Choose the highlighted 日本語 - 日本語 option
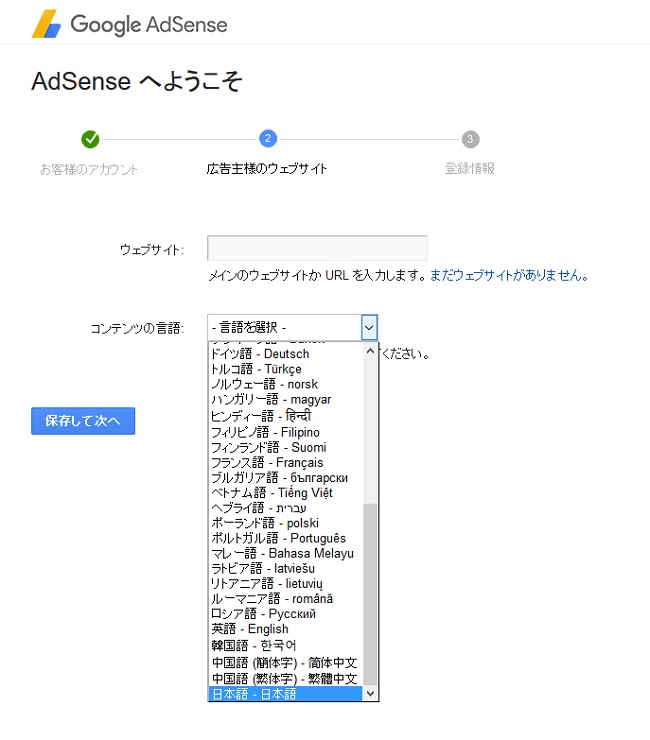650x740 pixels. 286,694
